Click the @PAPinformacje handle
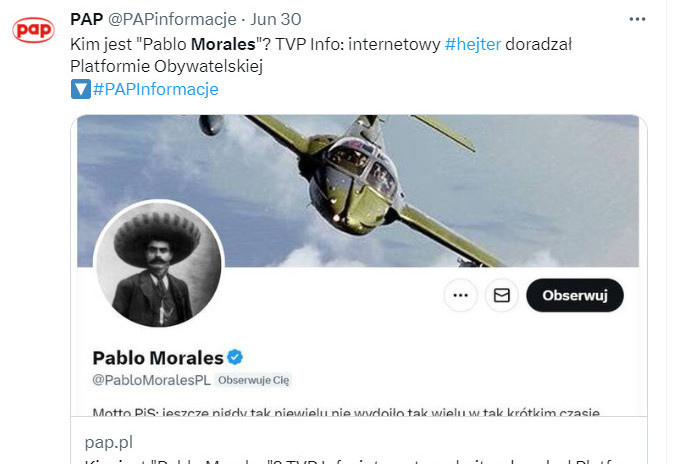Image resolution: width=696 pixels, height=464 pixels. tap(172, 19)
